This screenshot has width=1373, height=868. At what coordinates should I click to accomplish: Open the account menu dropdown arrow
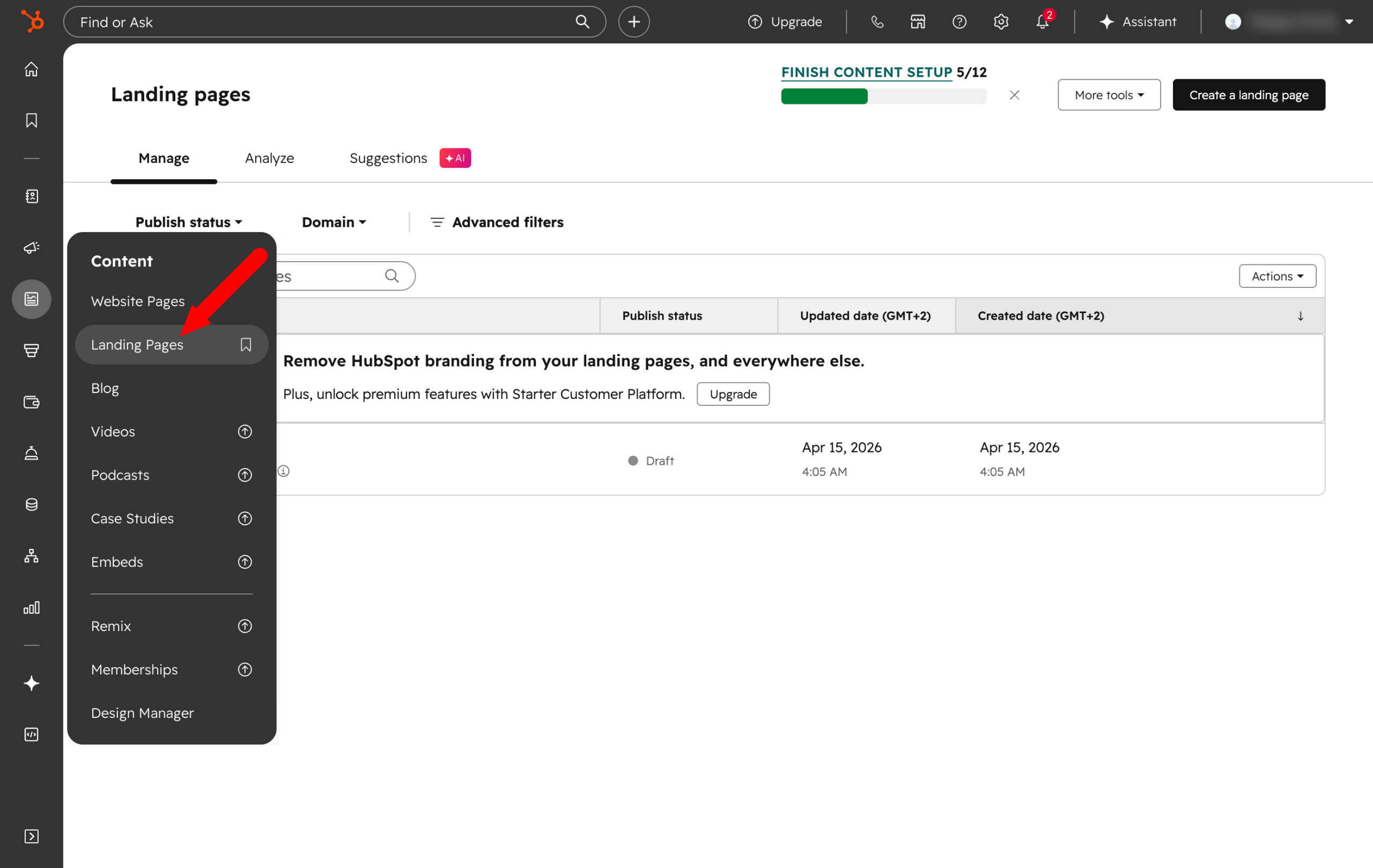point(1349,21)
